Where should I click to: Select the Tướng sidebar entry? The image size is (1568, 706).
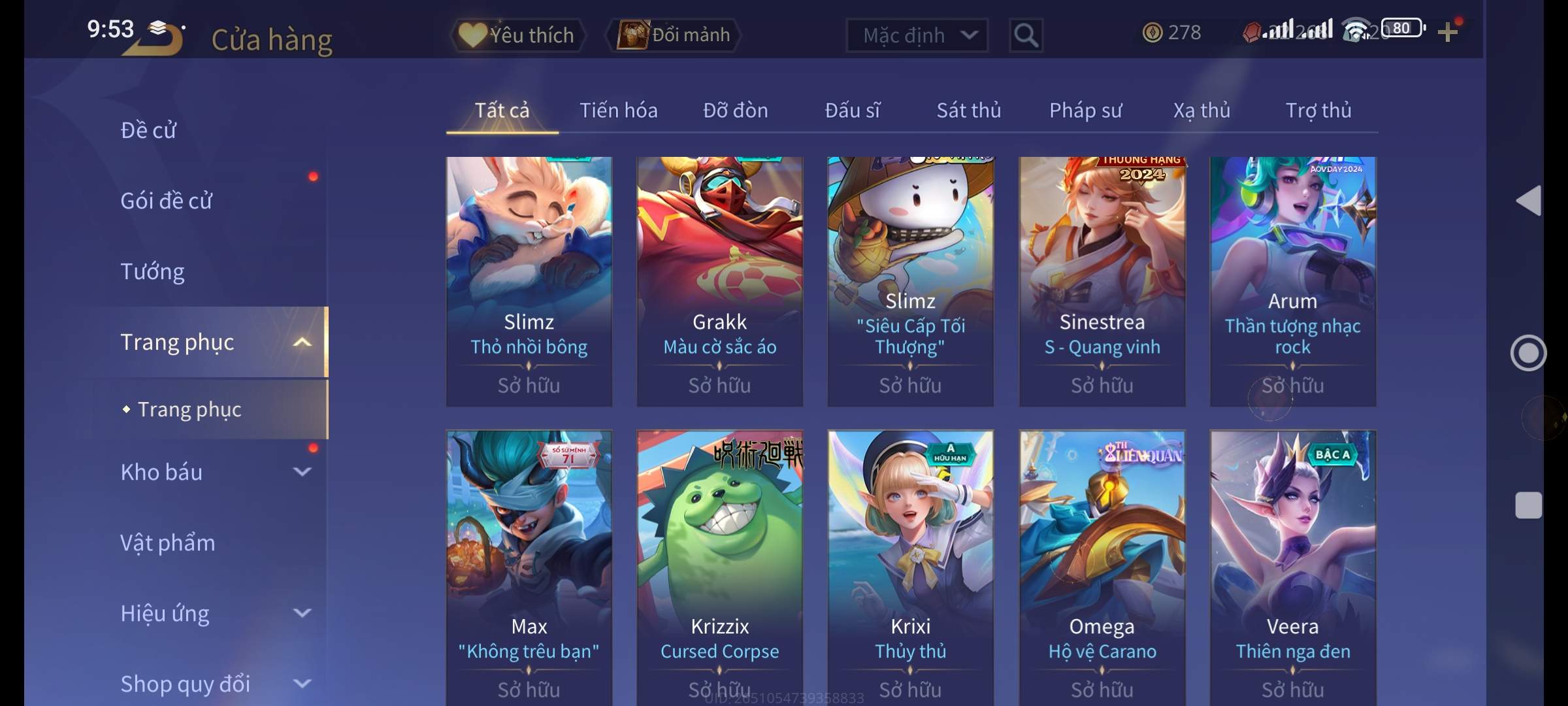tap(152, 271)
